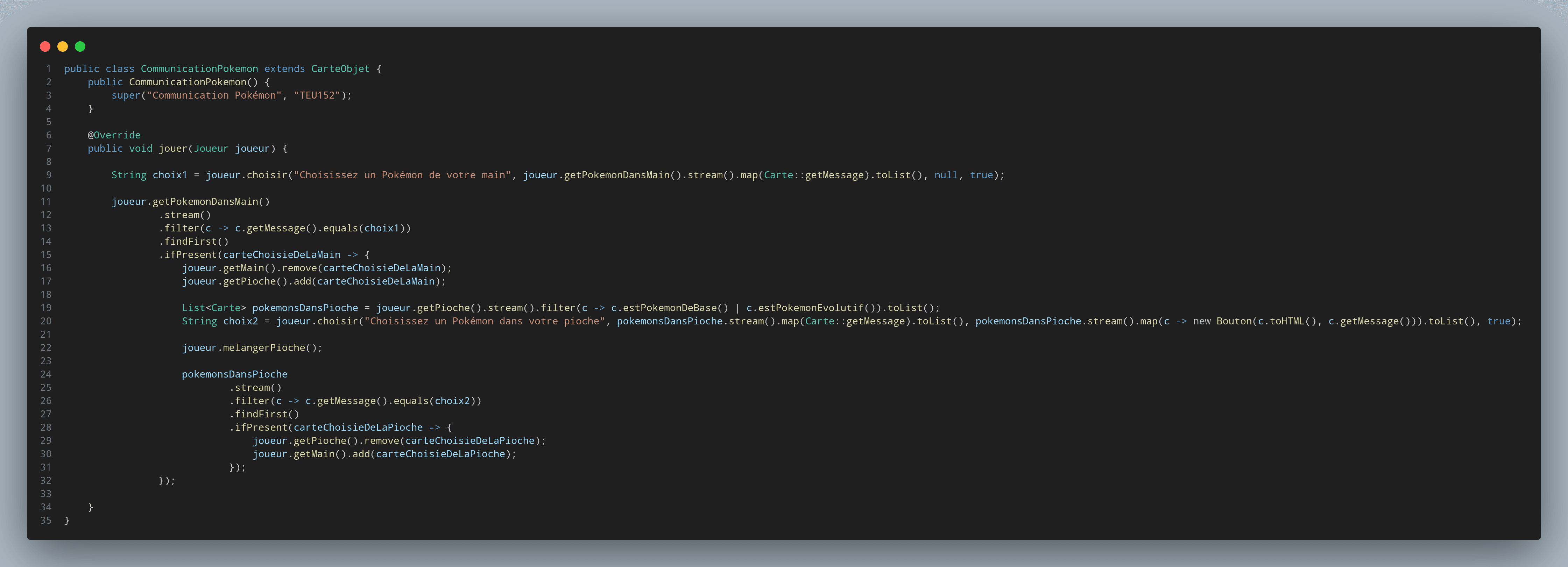The image size is (1568, 567).
Task: Click line number 1 in gutter
Action: tap(49, 69)
